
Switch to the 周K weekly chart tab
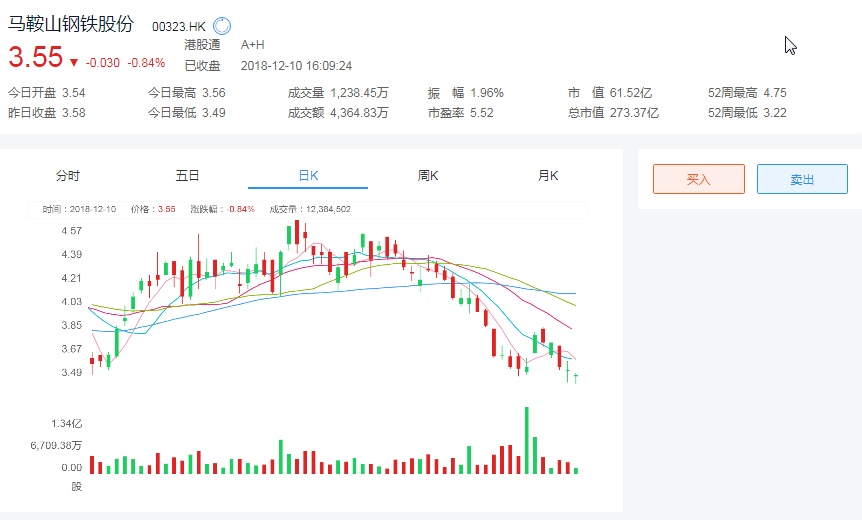point(428,176)
